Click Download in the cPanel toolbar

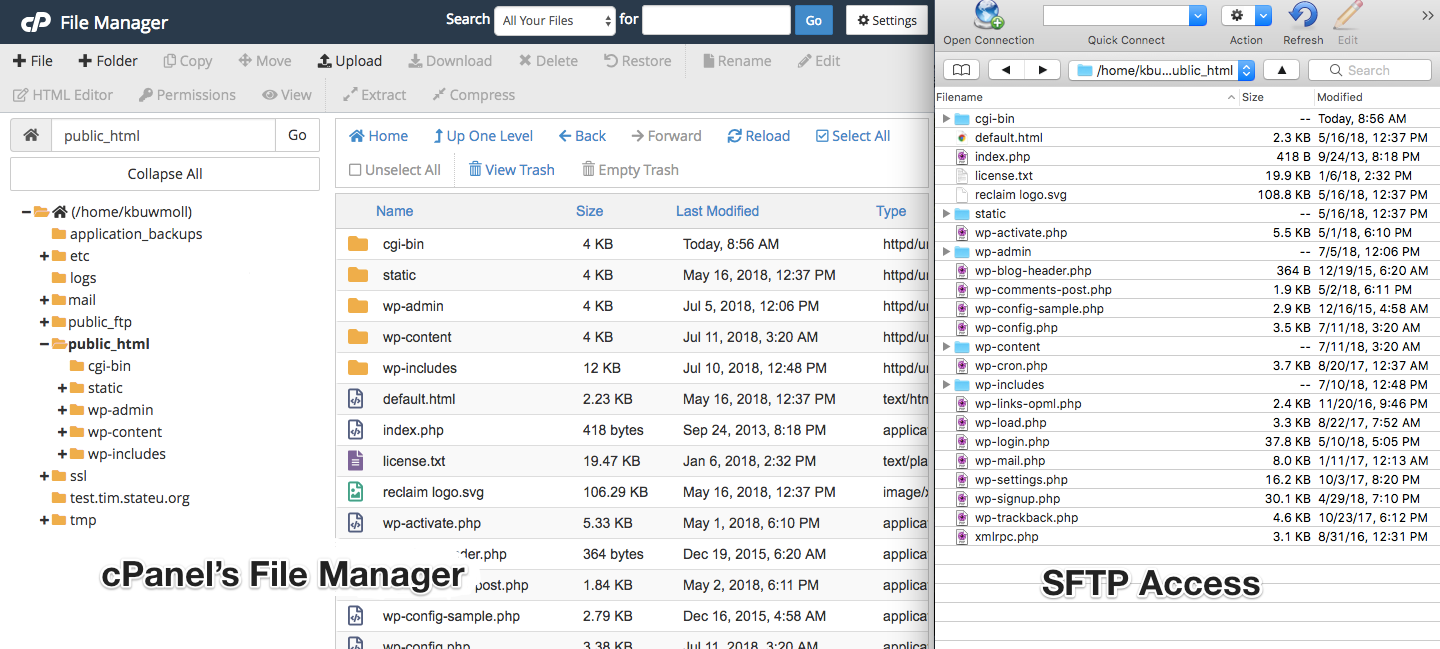coord(450,61)
